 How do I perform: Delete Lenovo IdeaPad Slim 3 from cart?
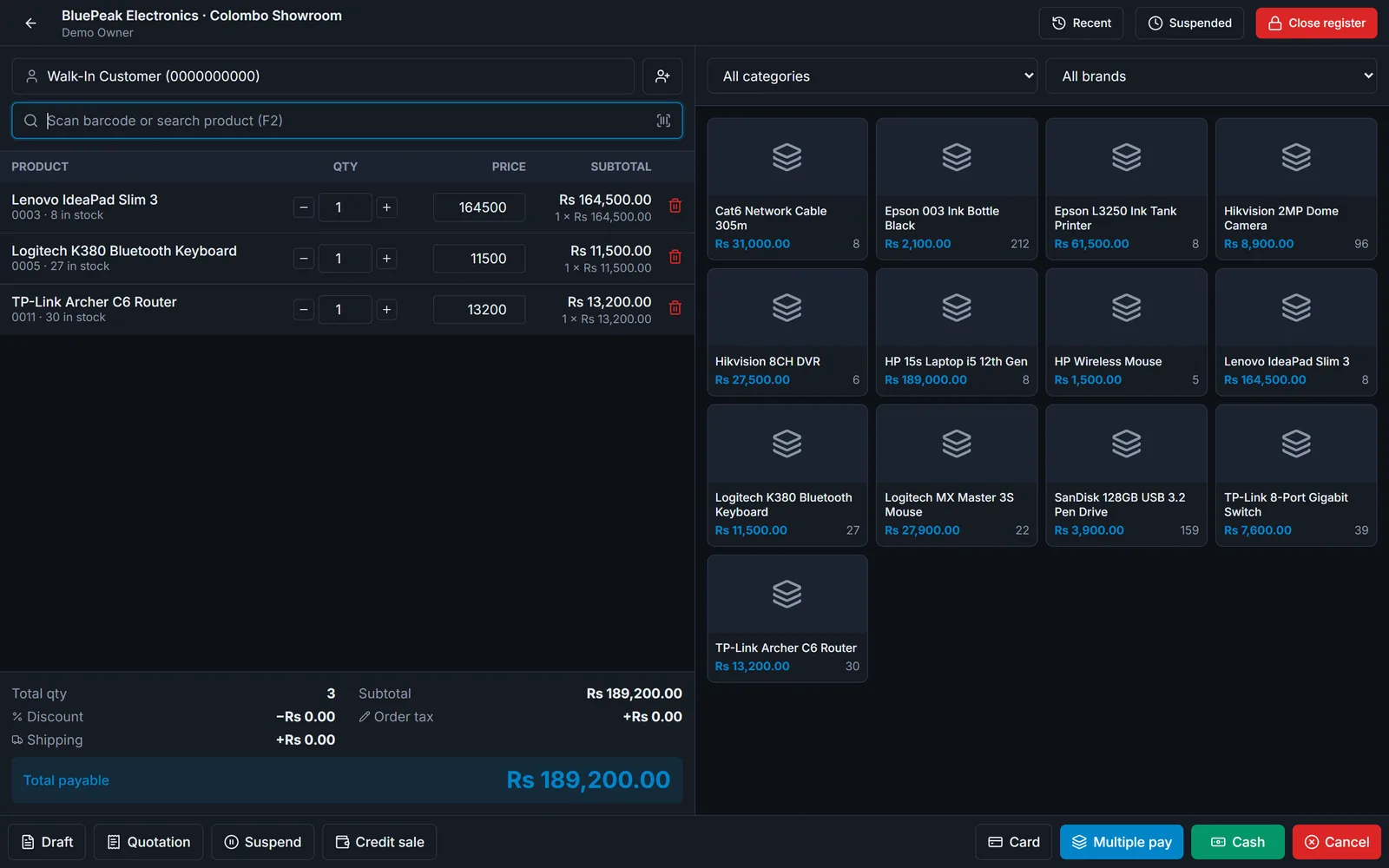675,206
